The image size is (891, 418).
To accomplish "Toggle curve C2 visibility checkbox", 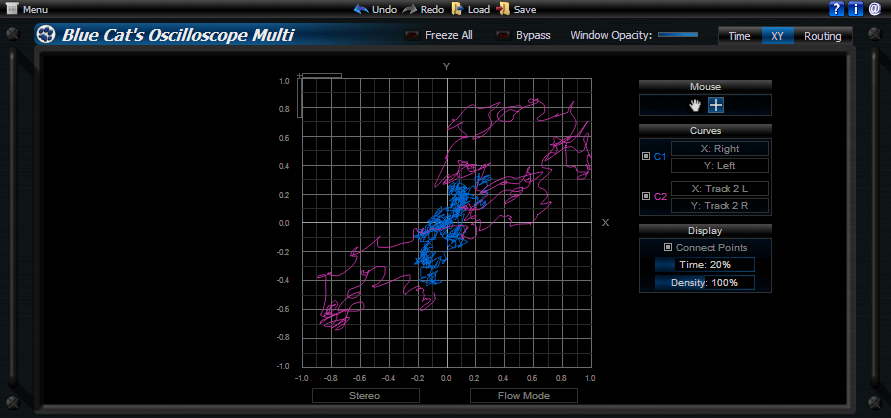I will coord(646,196).
